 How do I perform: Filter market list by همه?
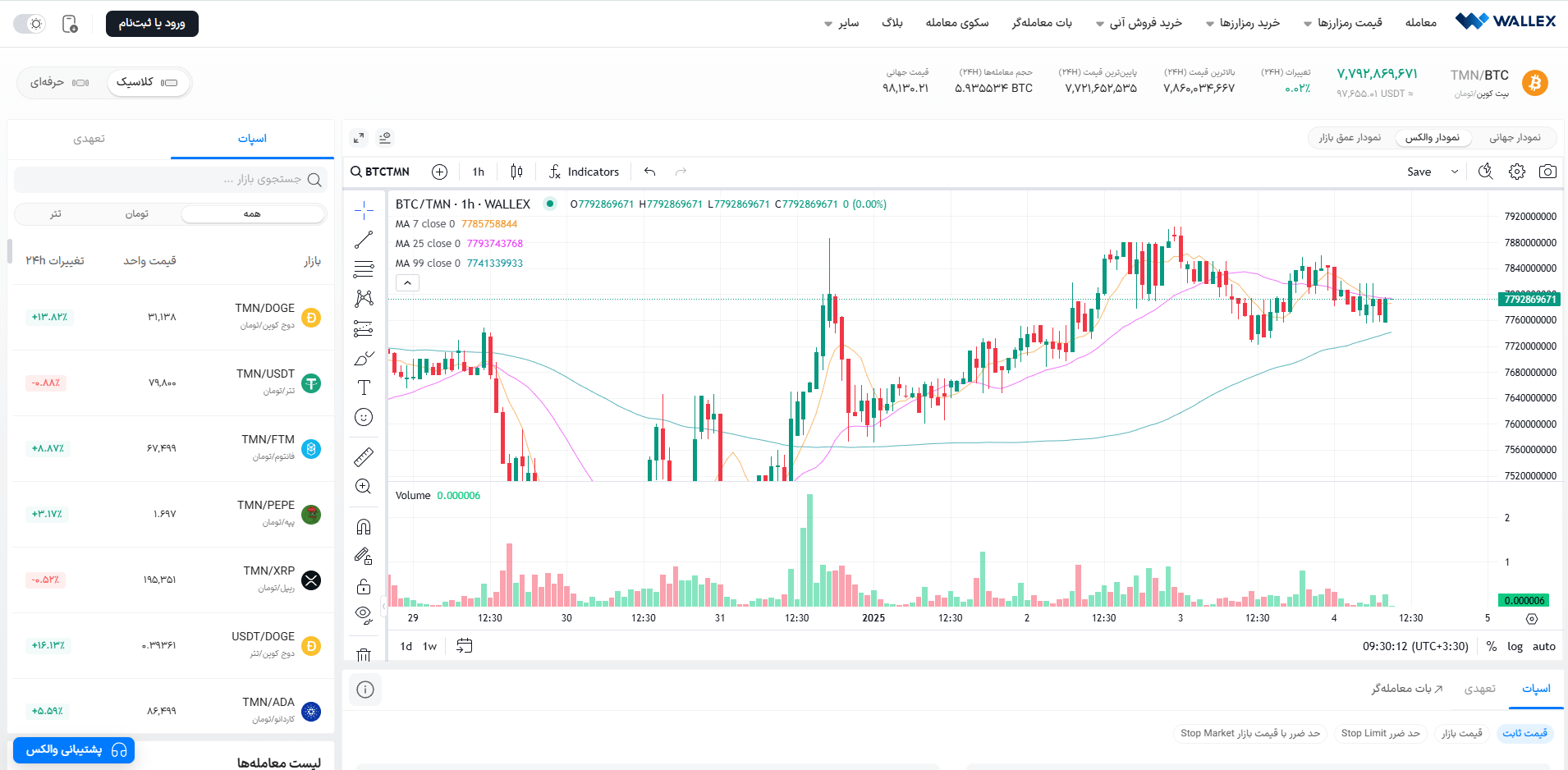[252, 213]
